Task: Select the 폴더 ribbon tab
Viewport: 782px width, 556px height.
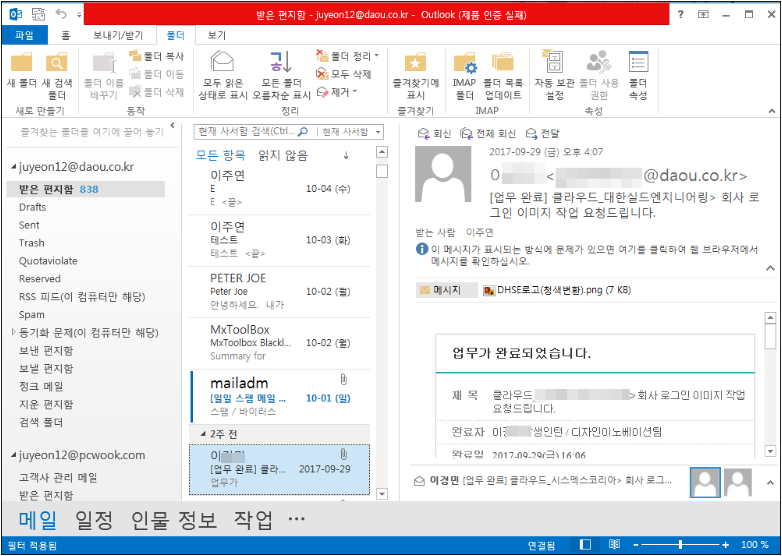Action: pyautogui.click(x=176, y=35)
